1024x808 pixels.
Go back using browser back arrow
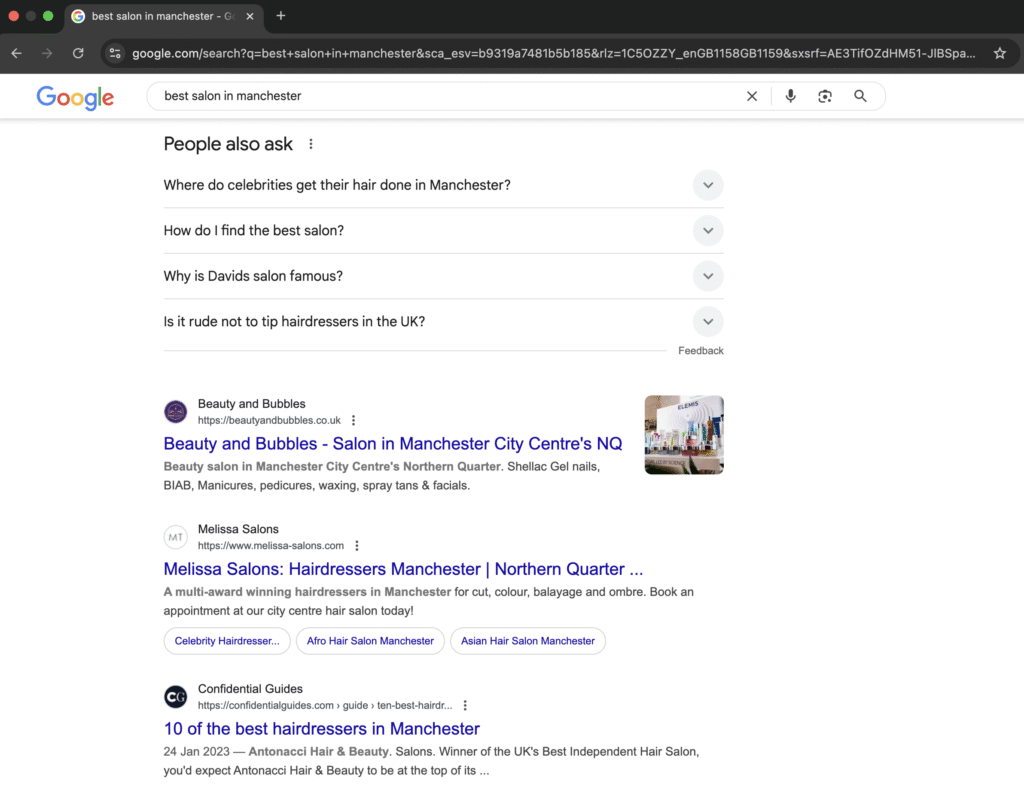coord(16,54)
